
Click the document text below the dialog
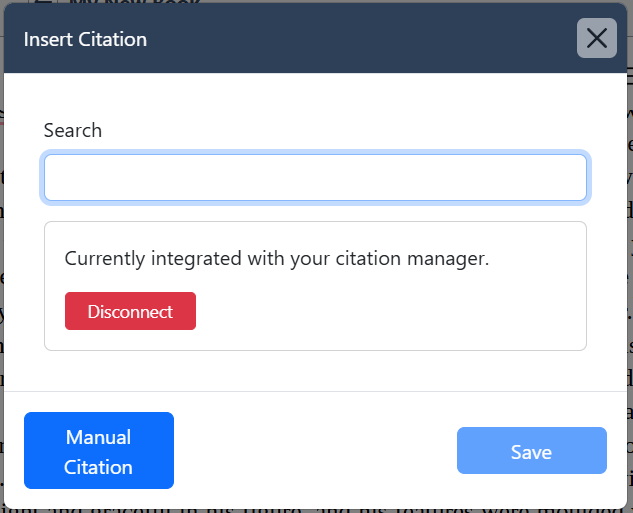[x=300, y=508]
